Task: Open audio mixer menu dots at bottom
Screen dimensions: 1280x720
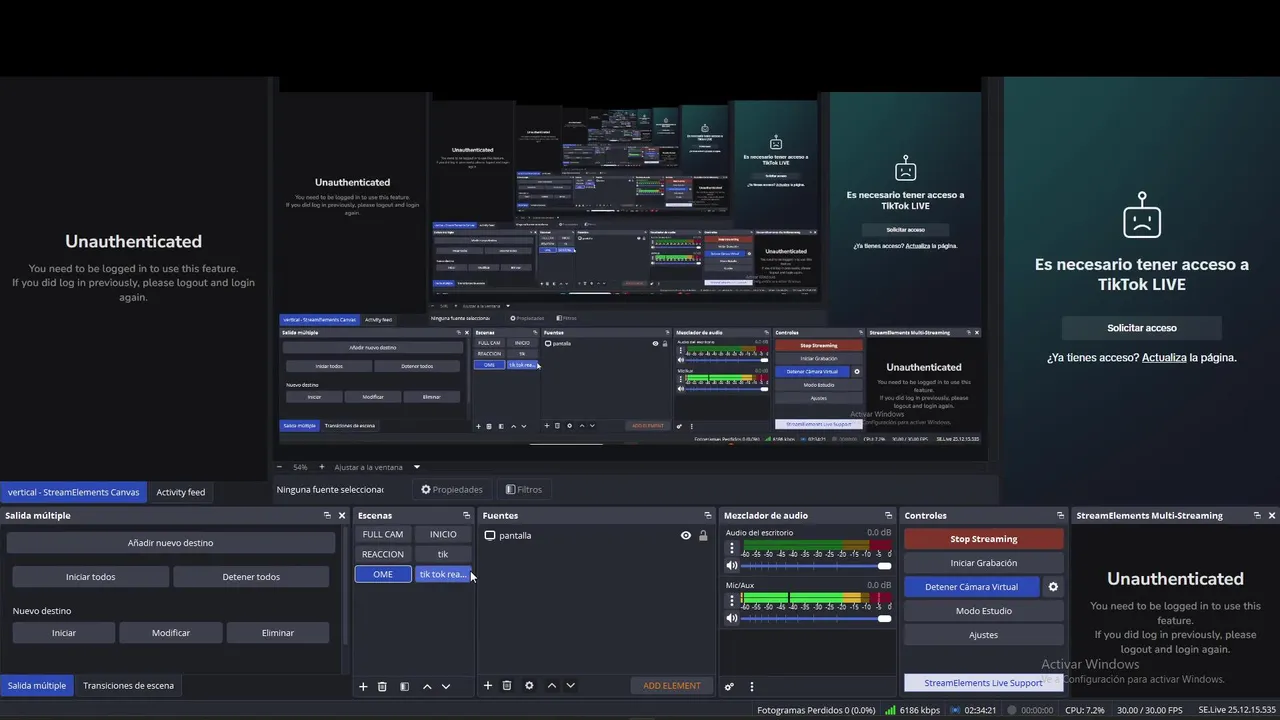Action: tap(752, 687)
